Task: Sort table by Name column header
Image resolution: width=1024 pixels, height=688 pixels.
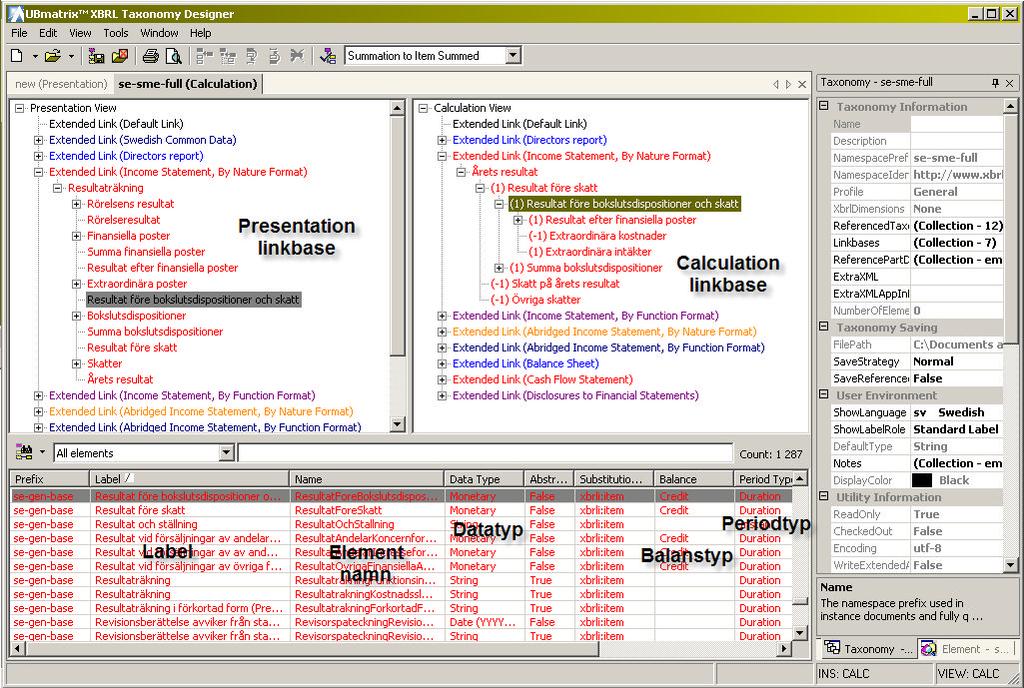Action: pyautogui.click(x=366, y=479)
